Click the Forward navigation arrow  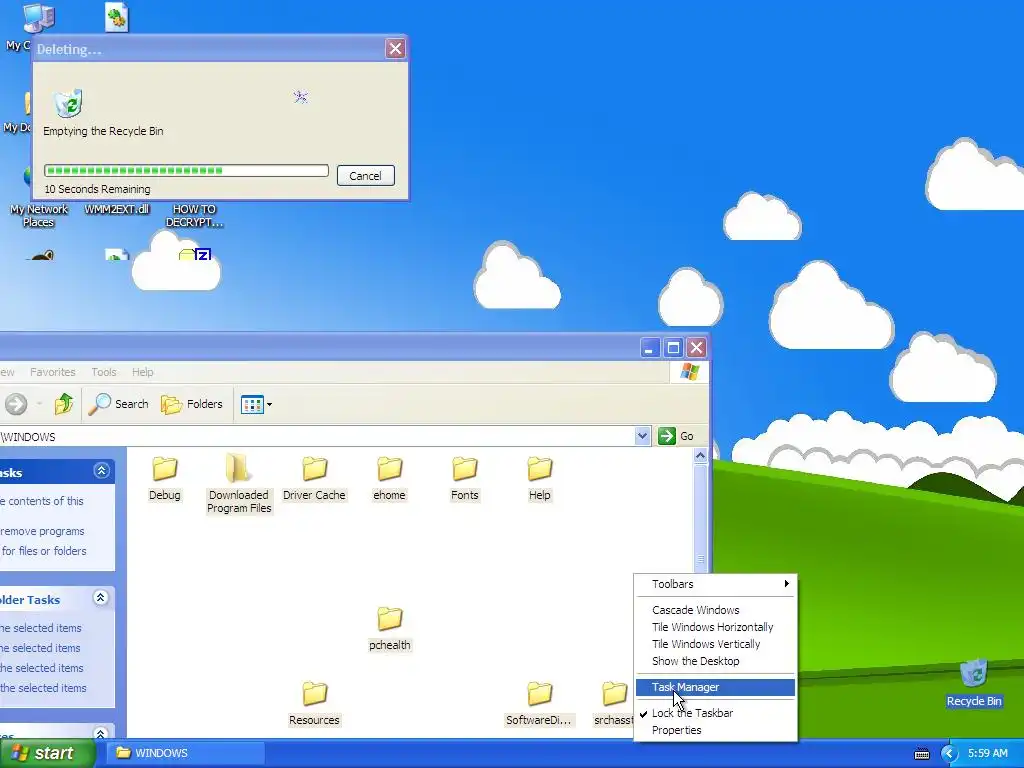(x=16, y=404)
